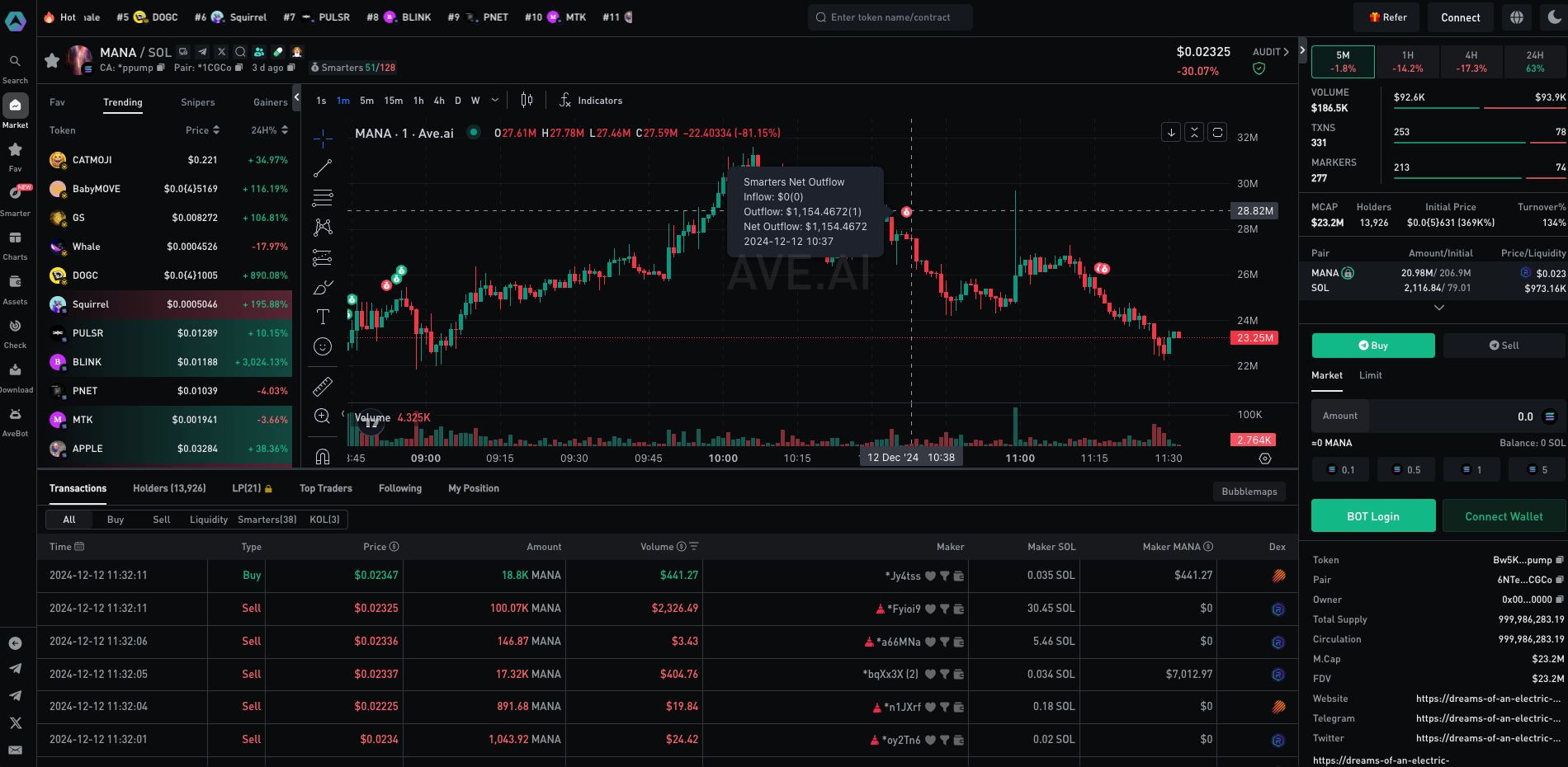This screenshot has height=767, width=1568.
Task: Expand more timeframe options via the chevron
Action: (x=494, y=100)
